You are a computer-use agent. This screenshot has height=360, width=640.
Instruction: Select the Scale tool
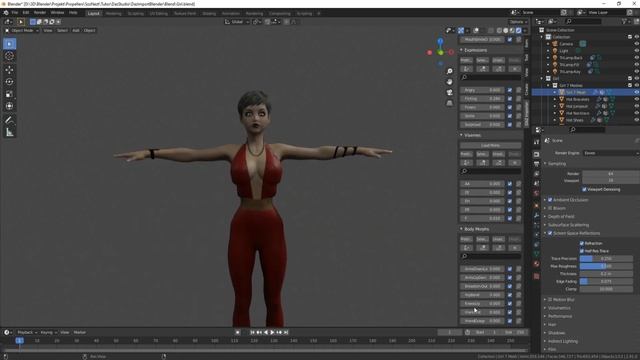pos(9,94)
